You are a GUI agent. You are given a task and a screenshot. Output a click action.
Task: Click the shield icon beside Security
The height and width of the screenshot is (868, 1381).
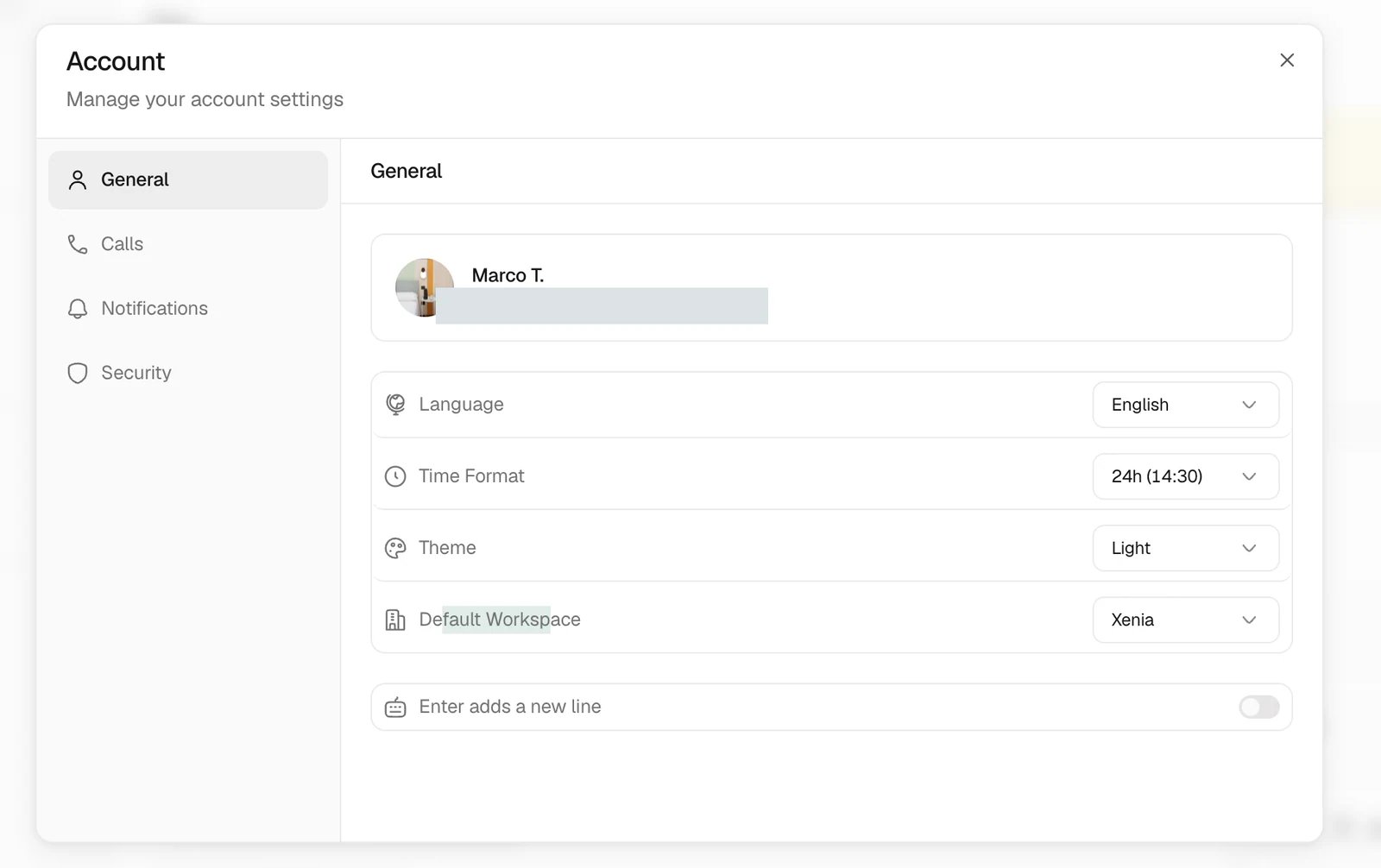(x=78, y=373)
